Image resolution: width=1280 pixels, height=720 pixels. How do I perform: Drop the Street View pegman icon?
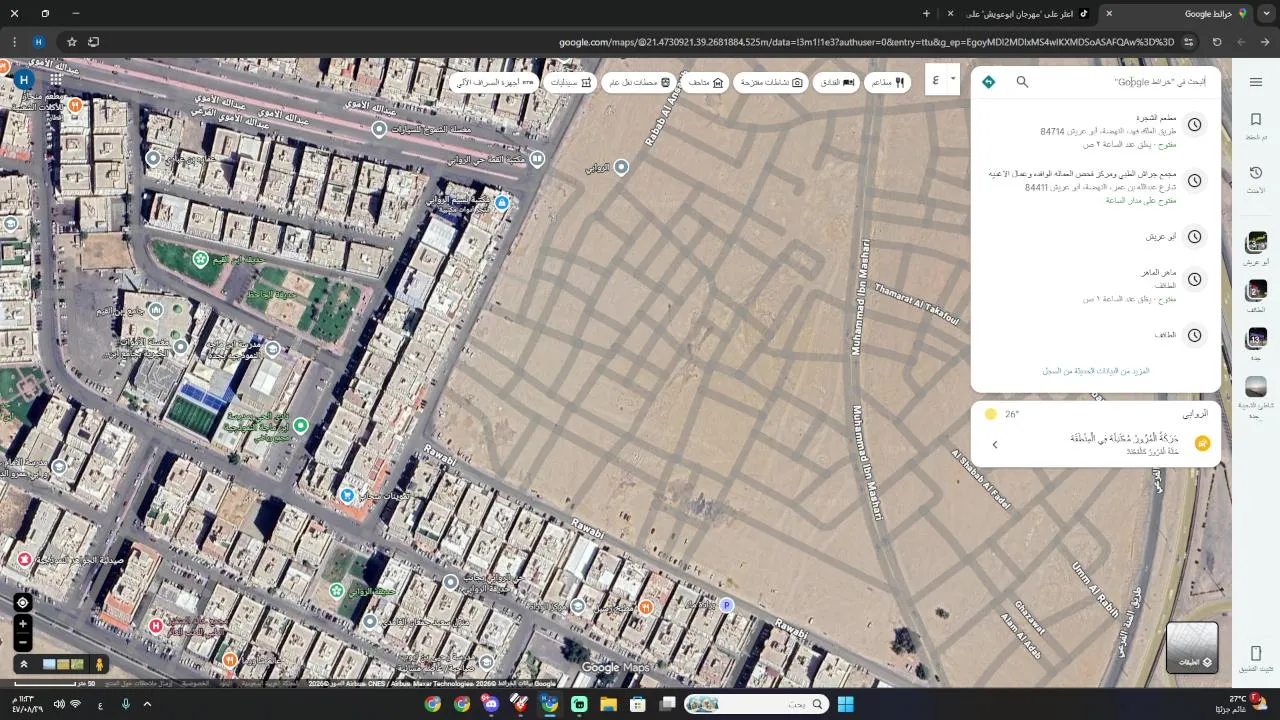[99, 664]
